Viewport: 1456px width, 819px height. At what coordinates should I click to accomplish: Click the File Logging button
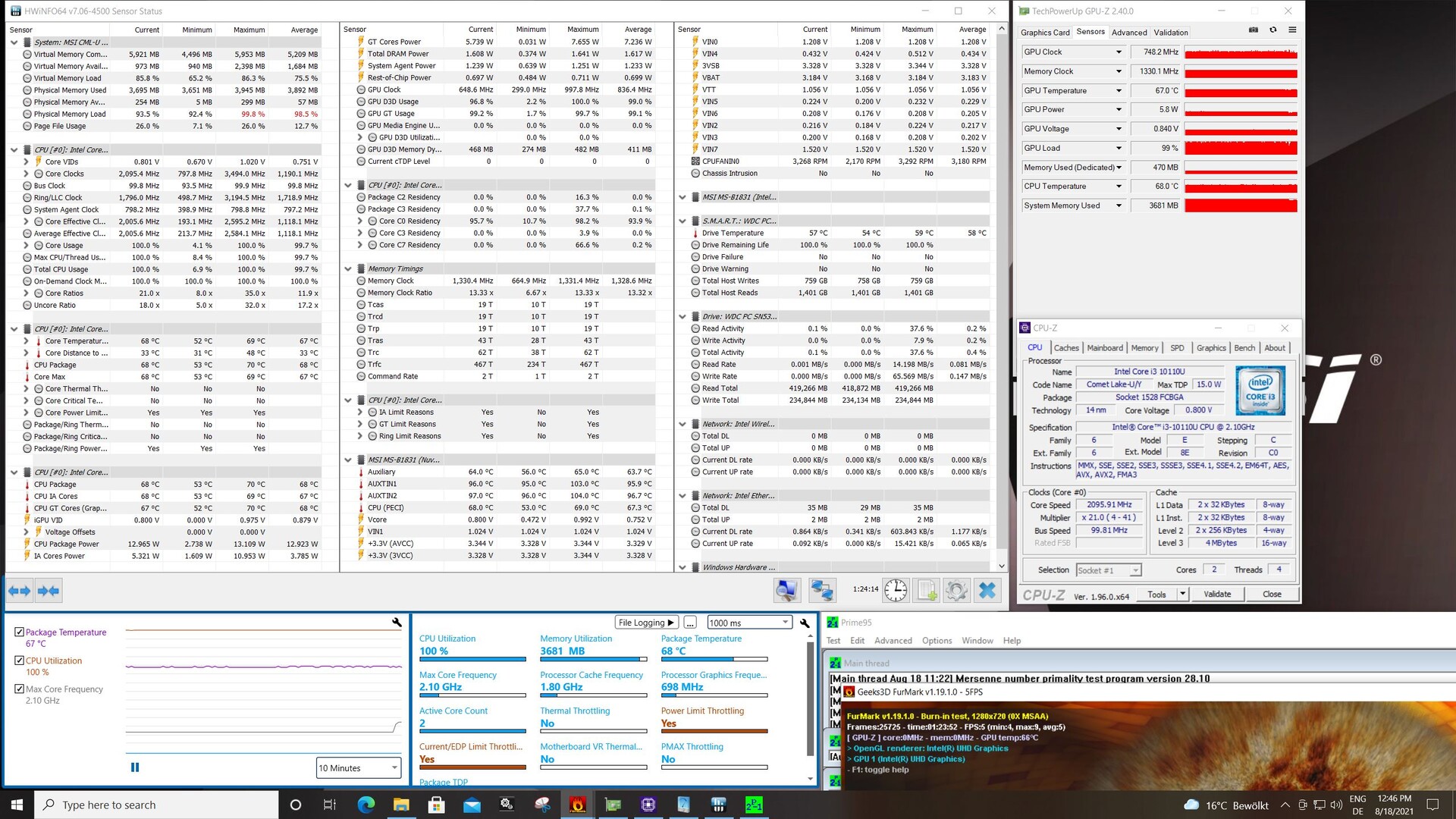pyautogui.click(x=646, y=623)
